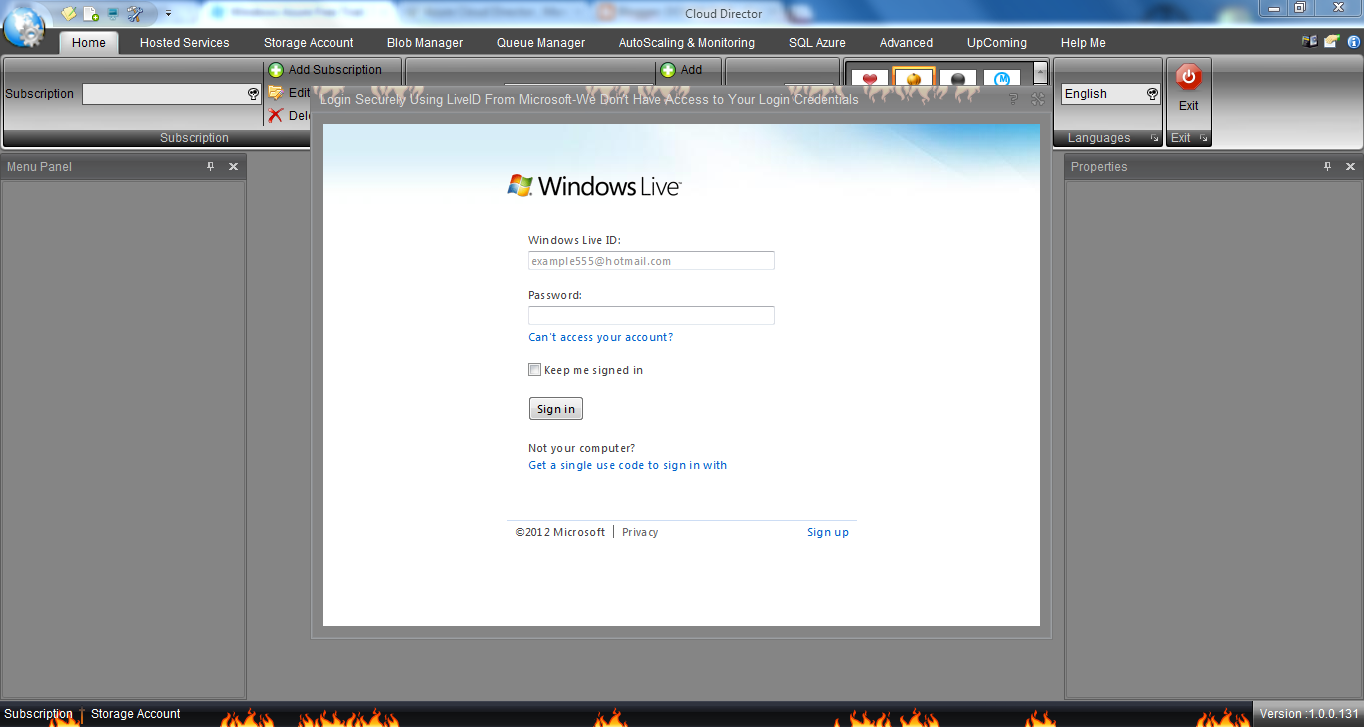Image resolution: width=1364 pixels, height=727 pixels.
Task: Open the quick access toolbar customize arrow
Action: pyautogui.click(x=168, y=14)
